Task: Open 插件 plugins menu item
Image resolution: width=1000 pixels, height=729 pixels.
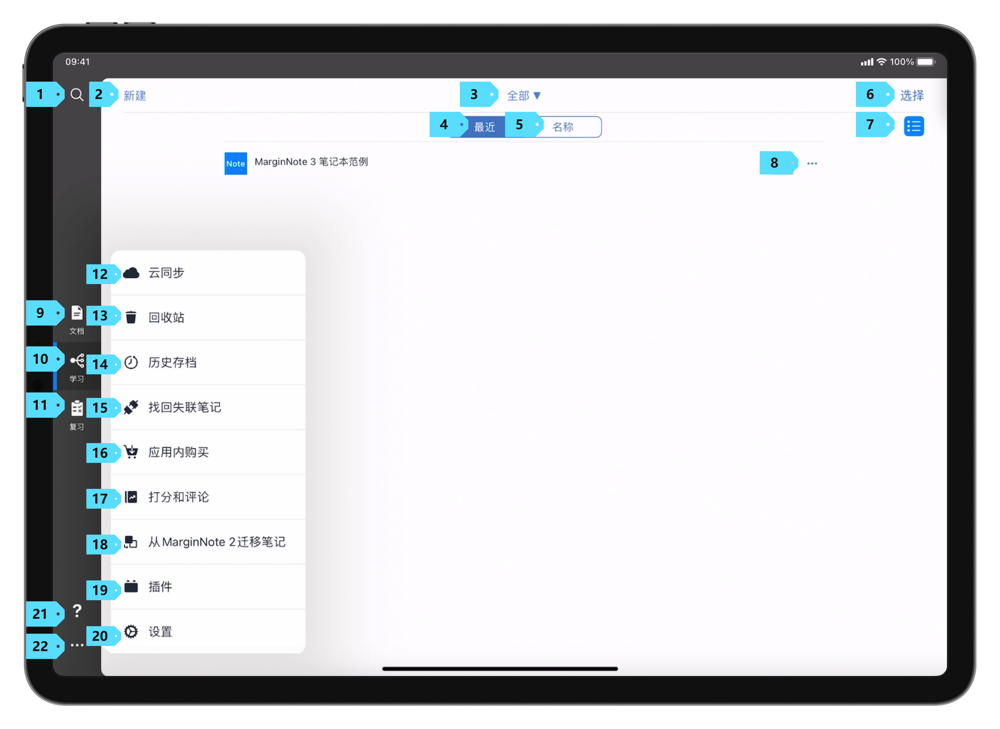Action: (160, 587)
